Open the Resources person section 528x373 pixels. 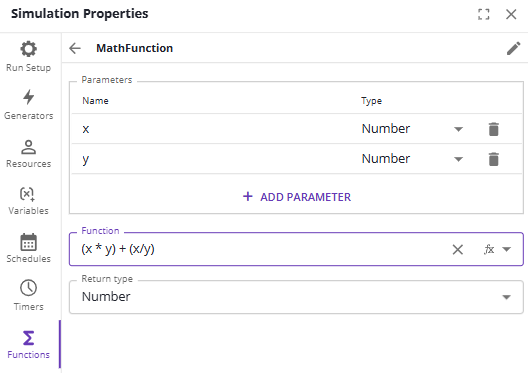[x=29, y=153]
